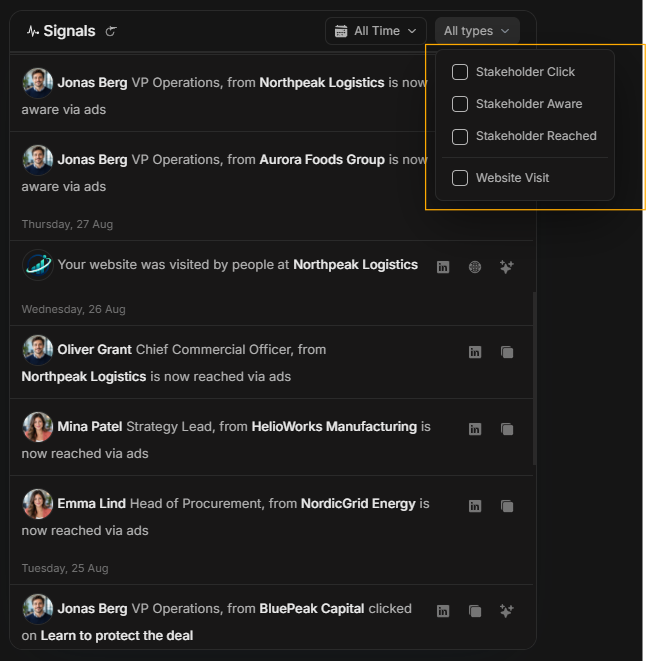Click the Signals panel title
Viewport: 646px width, 661px height.
tap(69, 31)
